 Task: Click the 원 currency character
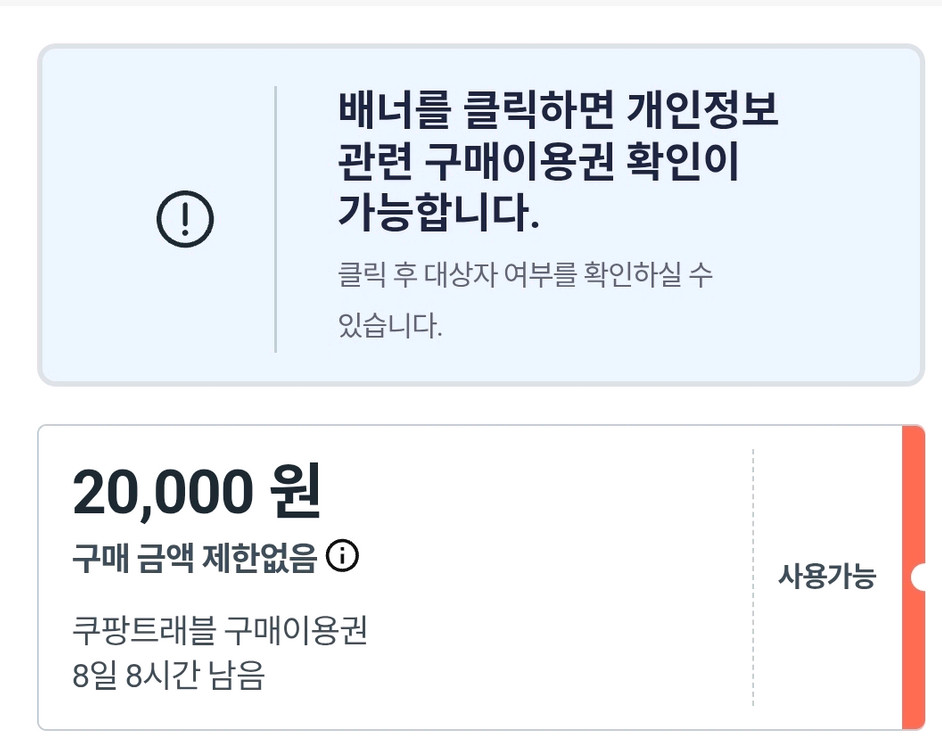coord(294,492)
